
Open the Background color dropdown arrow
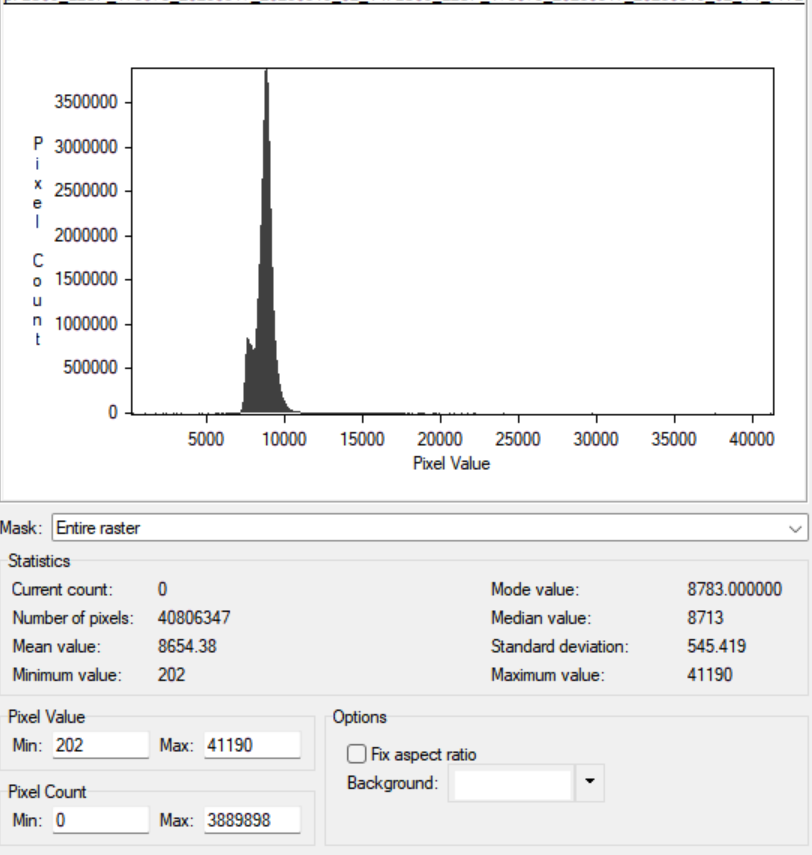click(x=590, y=782)
